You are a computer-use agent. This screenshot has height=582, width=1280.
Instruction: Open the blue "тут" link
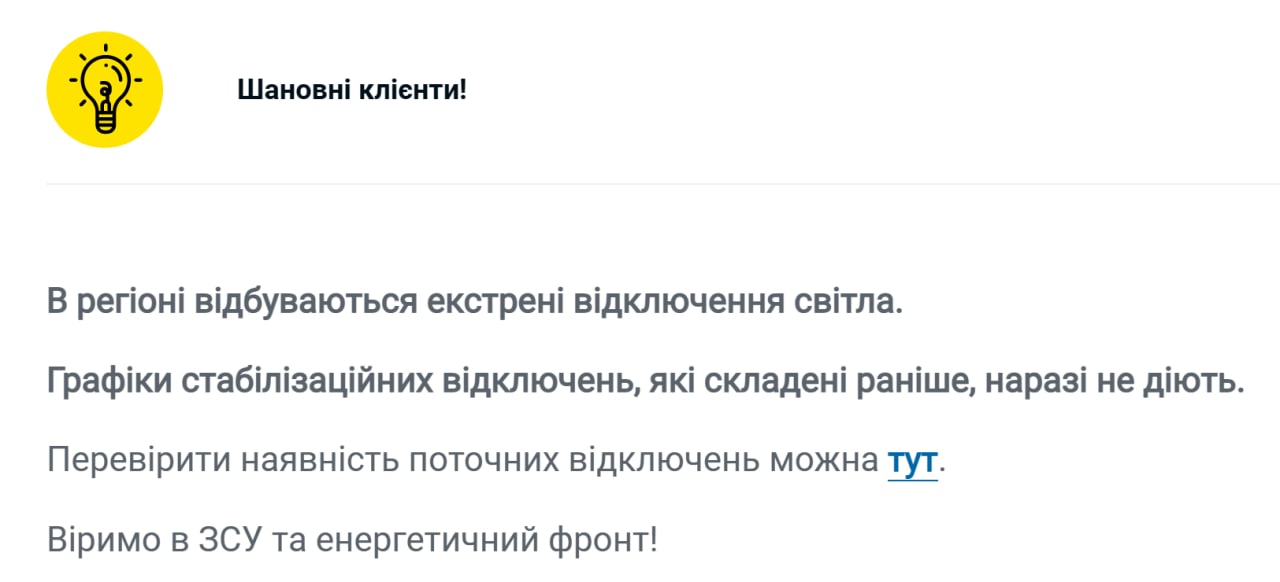[x=912, y=461]
